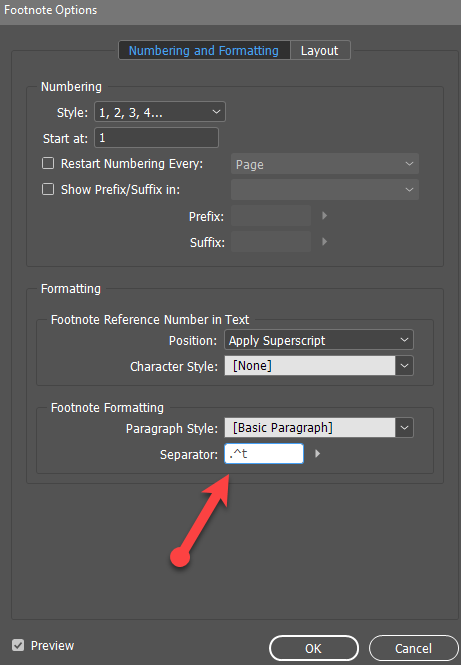Image resolution: width=461 pixels, height=665 pixels.
Task: Enable Restart Numbering Every checkbox
Action: click(x=48, y=163)
